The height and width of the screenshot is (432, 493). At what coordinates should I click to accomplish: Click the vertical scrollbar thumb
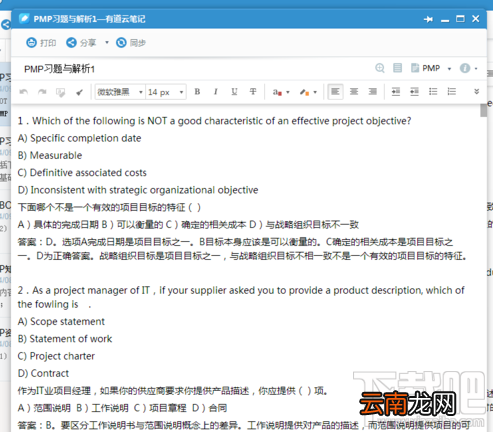tap(483, 110)
